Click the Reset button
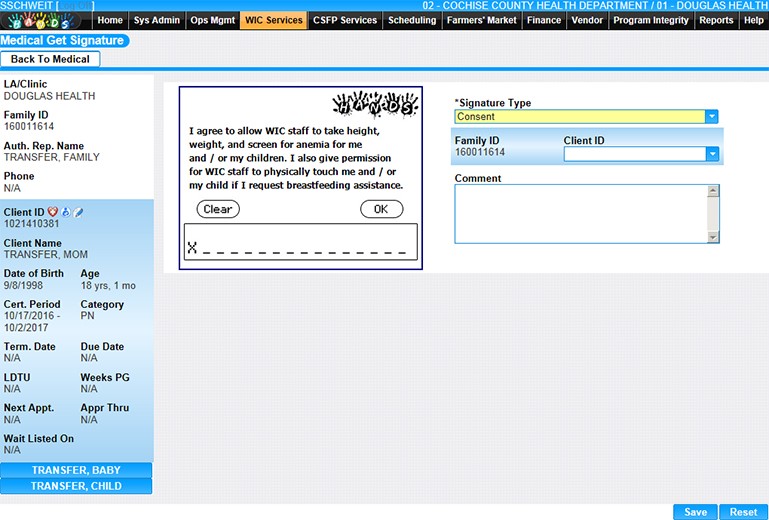 coord(743,512)
